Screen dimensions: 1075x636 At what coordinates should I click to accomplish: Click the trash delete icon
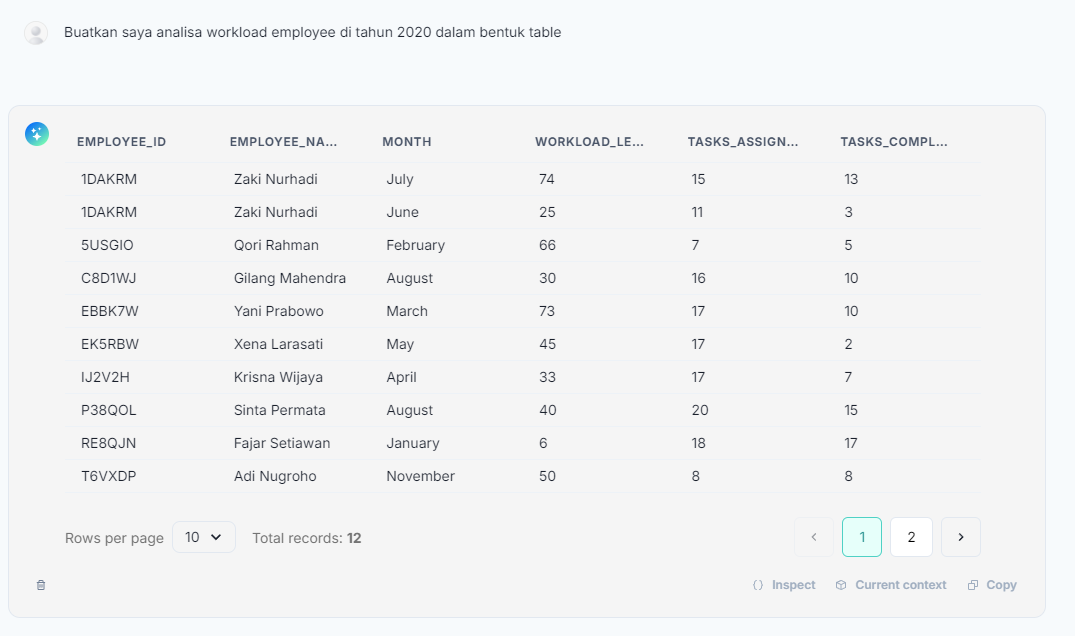click(x=41, y=585)
